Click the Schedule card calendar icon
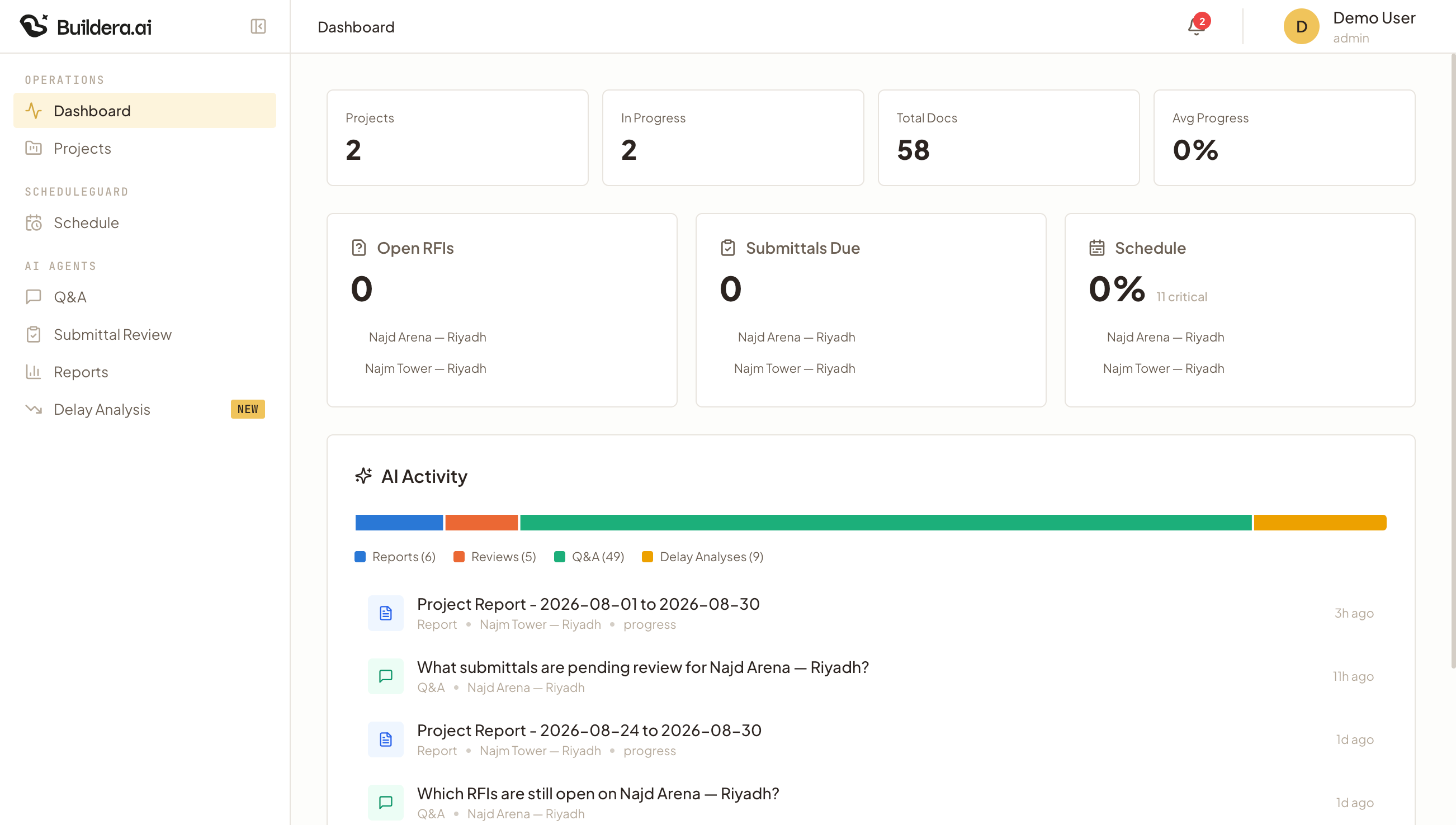Screen dimensions: 1456x825 pyautogui.click(x=1097, y=248)
